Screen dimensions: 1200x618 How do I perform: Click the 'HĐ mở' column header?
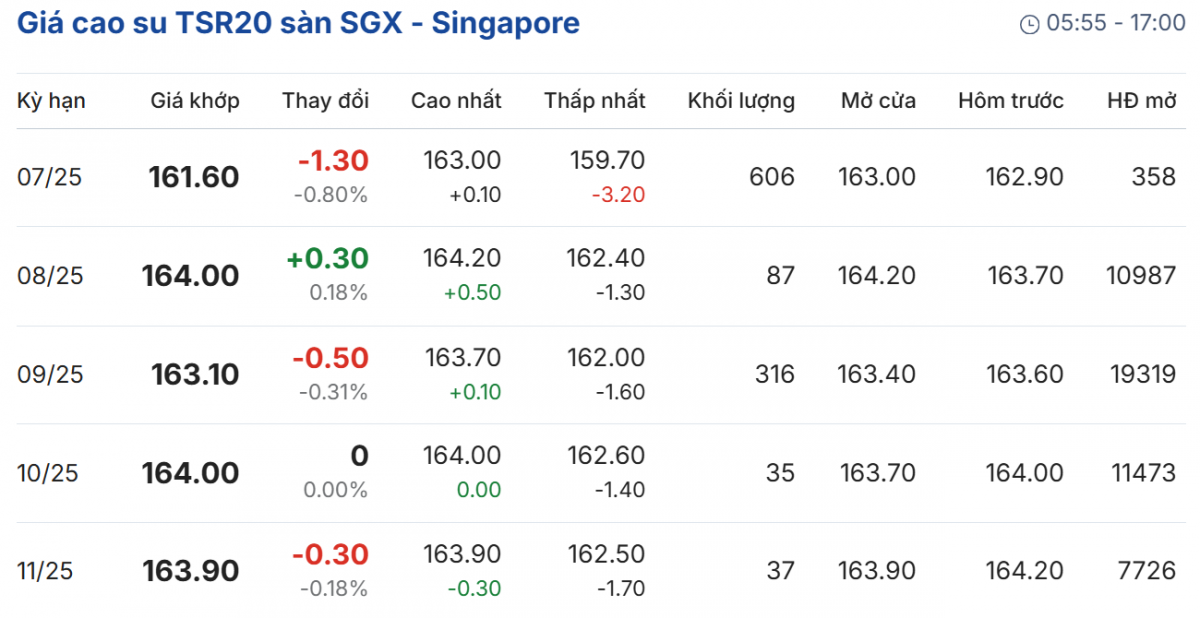(x=1141, y=100)
